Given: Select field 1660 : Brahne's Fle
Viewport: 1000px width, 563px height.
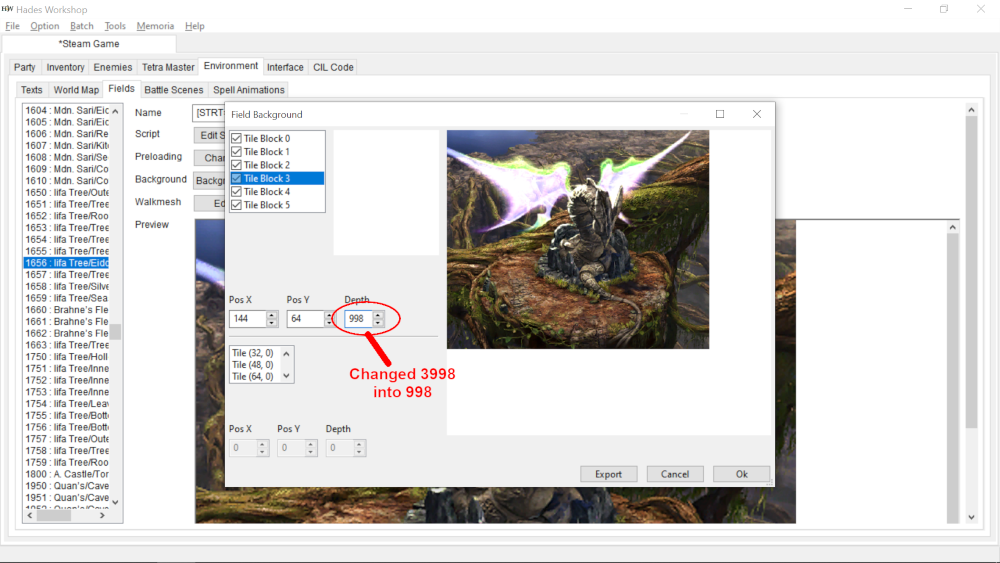Looking at the screenshot, I should click(x=66, y=310).
